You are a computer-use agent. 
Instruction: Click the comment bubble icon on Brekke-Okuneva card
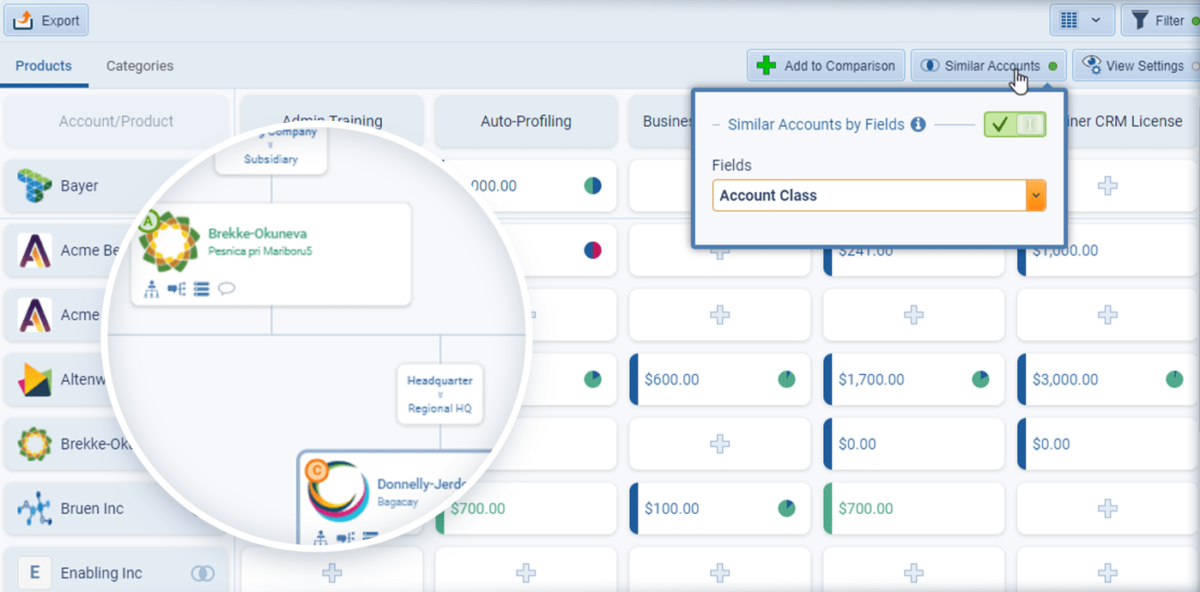pyautogui.click(x=226, y=288)
